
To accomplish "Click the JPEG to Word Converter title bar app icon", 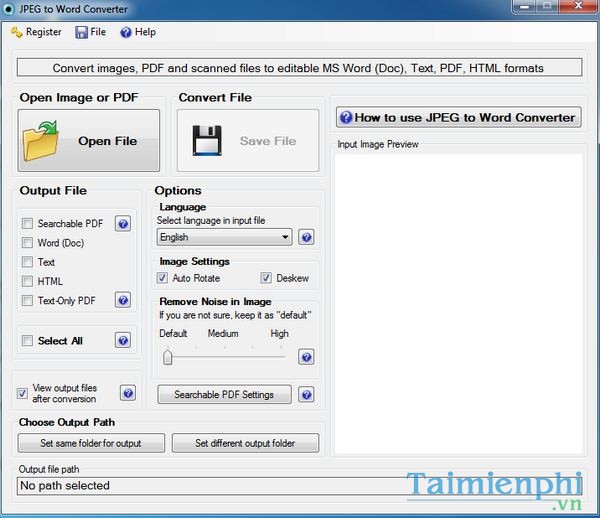I will coord(8,9).
